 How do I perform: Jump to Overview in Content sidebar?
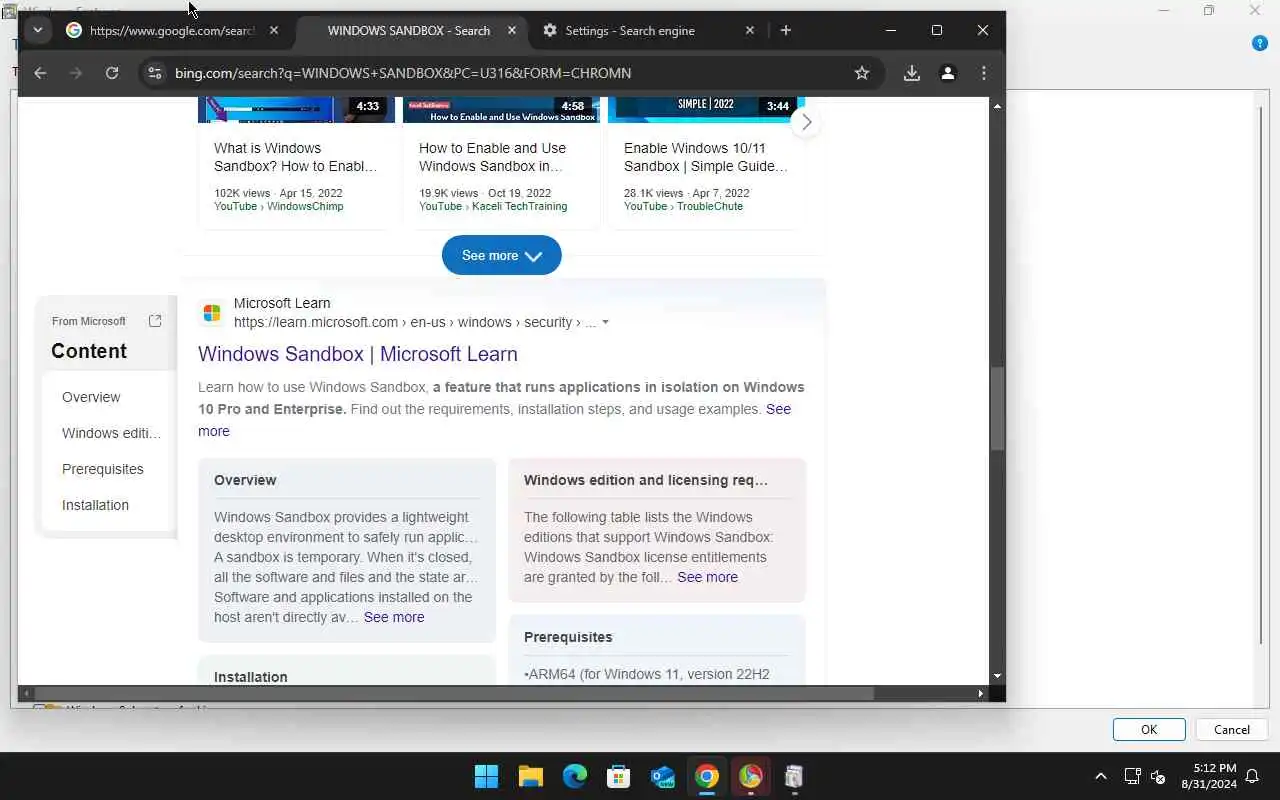point(91,397)
